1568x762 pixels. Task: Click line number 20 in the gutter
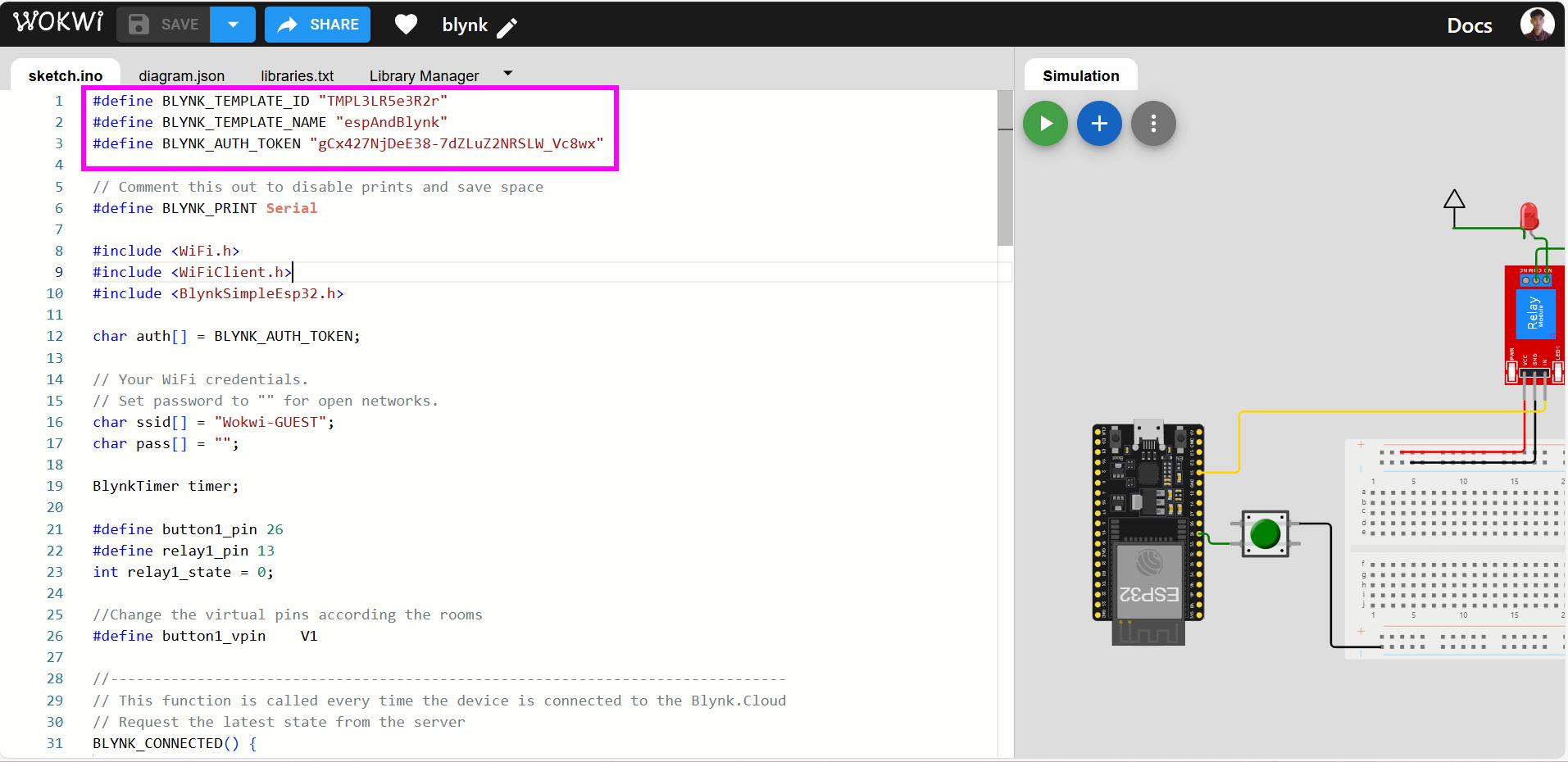[x=54, y=507]
